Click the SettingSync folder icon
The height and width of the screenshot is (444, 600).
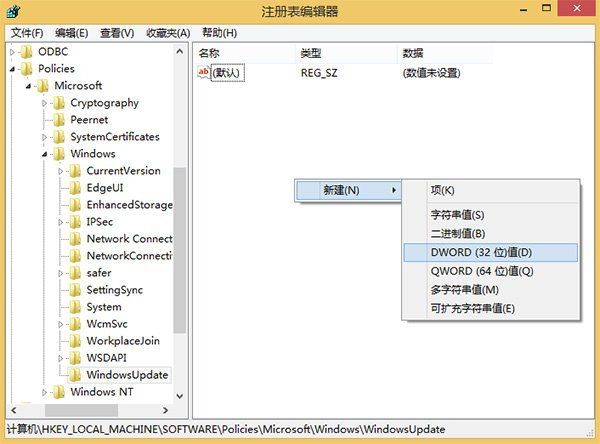click(x=75, y=290)
